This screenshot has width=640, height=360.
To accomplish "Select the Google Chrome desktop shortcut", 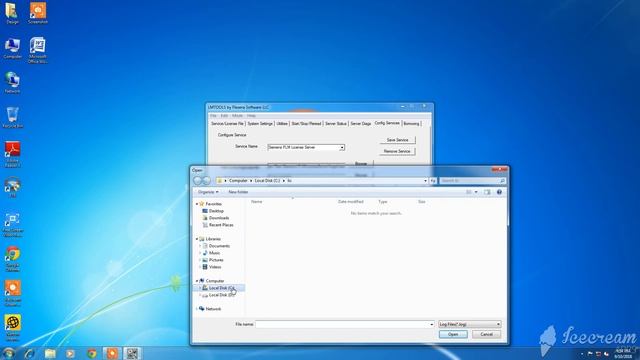I will point(12,259).
